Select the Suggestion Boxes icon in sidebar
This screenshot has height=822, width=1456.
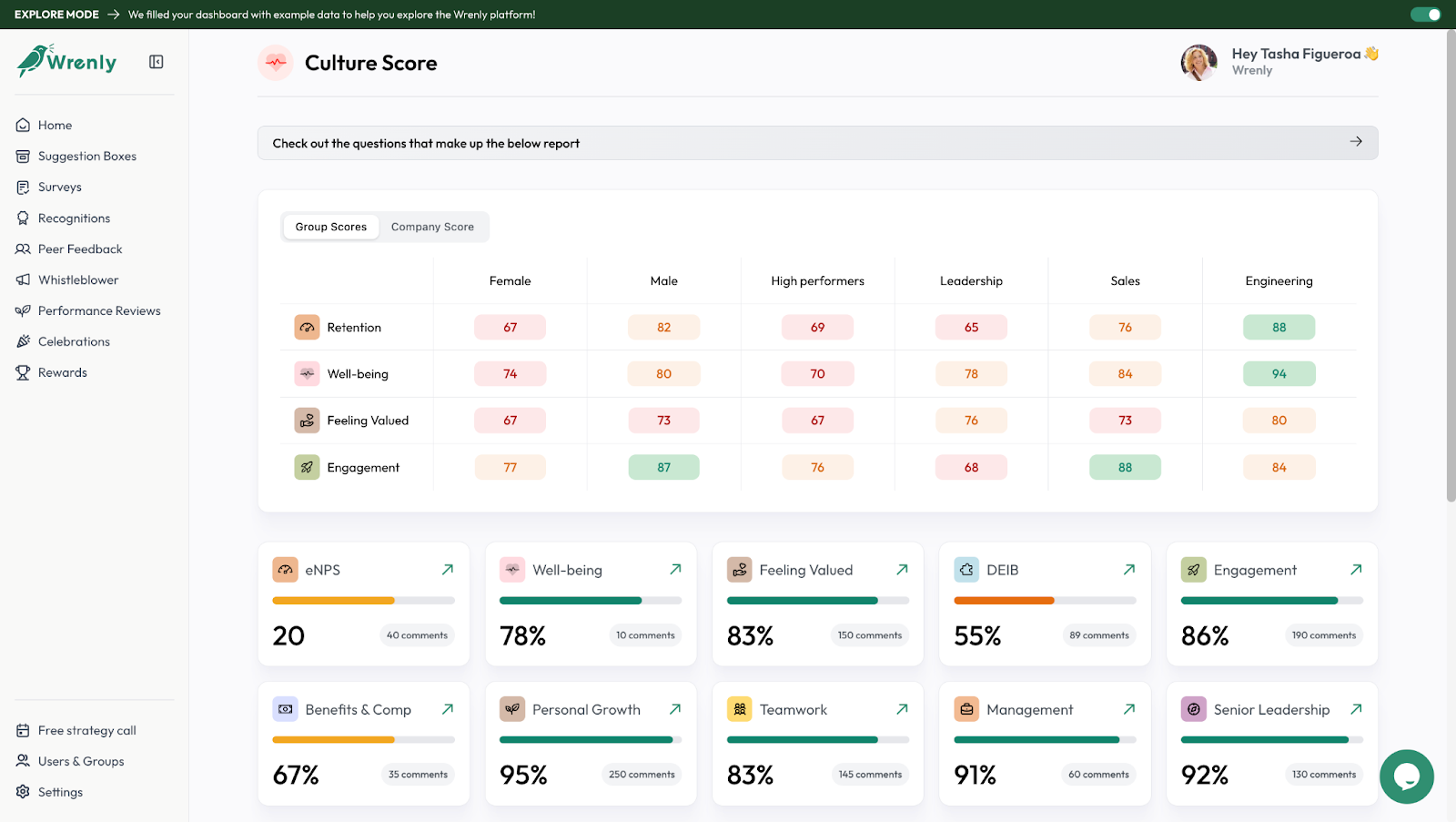(22, 156)
